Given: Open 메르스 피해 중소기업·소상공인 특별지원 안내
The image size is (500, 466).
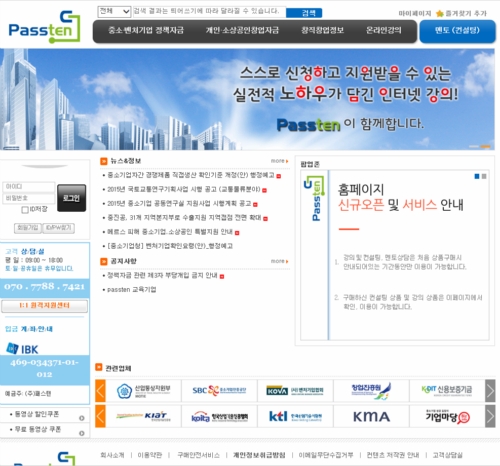Looking at the screenshot, I should coord(170,232).
